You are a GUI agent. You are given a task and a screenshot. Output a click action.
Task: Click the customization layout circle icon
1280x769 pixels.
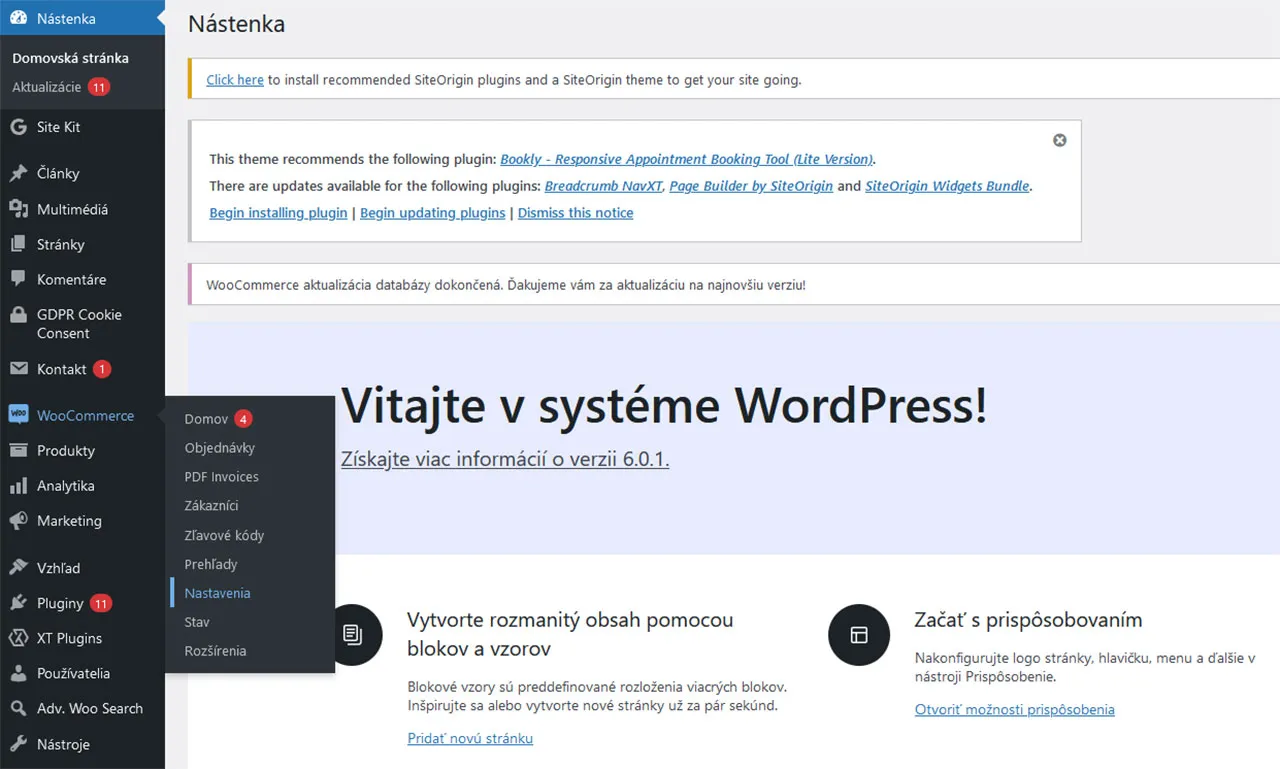858,634
